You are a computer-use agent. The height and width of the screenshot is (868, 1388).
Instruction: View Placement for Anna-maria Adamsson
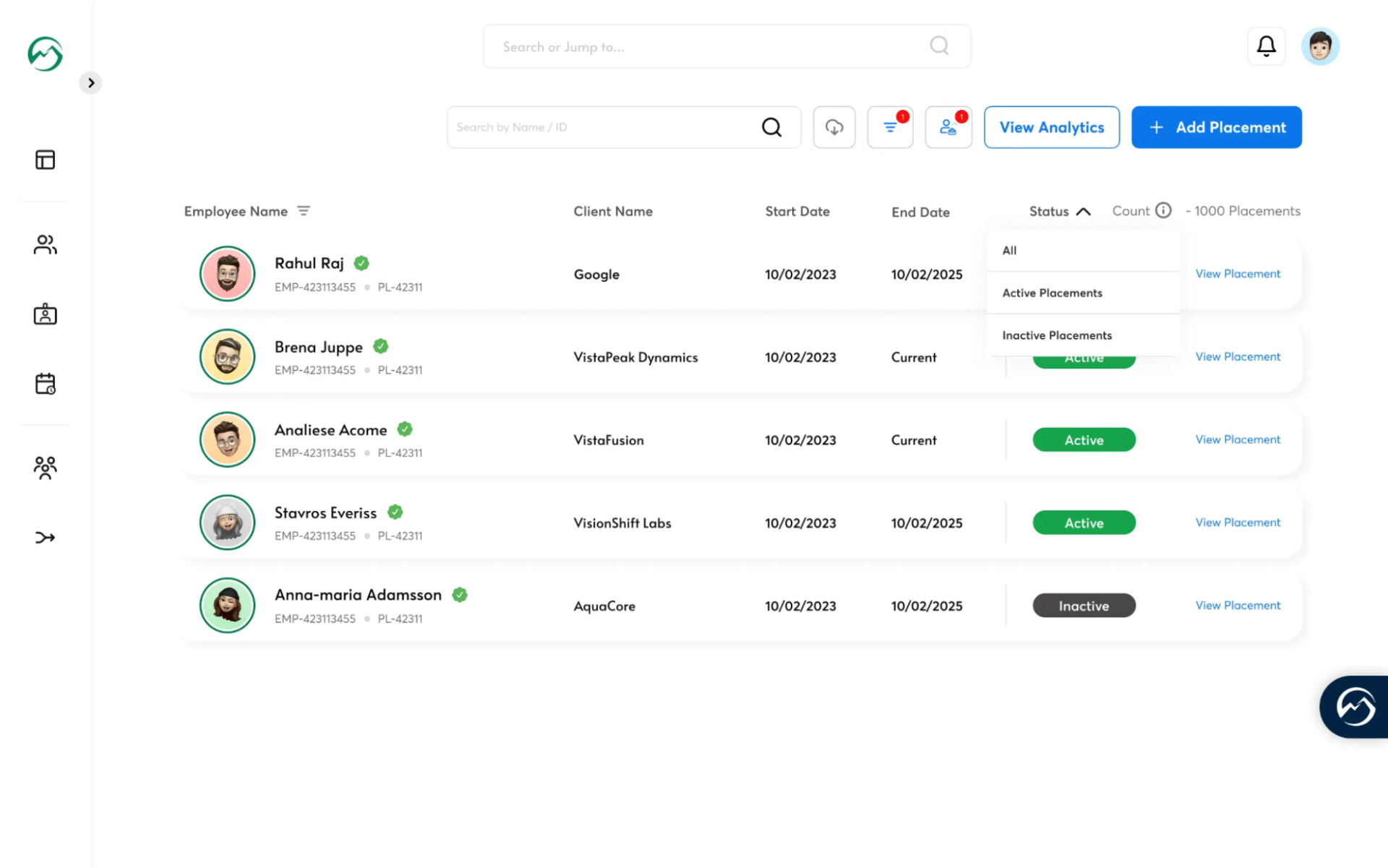click(x=1238, y=605)
